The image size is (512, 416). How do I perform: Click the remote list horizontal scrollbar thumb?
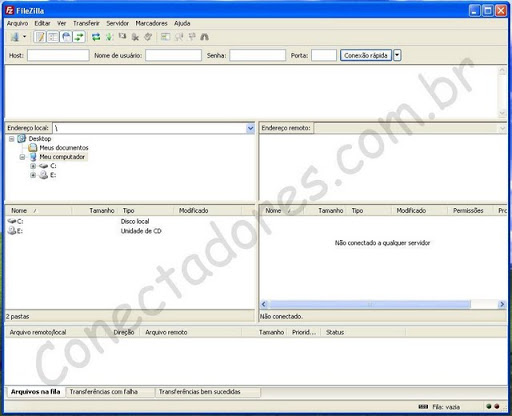[x=369, y=304]
